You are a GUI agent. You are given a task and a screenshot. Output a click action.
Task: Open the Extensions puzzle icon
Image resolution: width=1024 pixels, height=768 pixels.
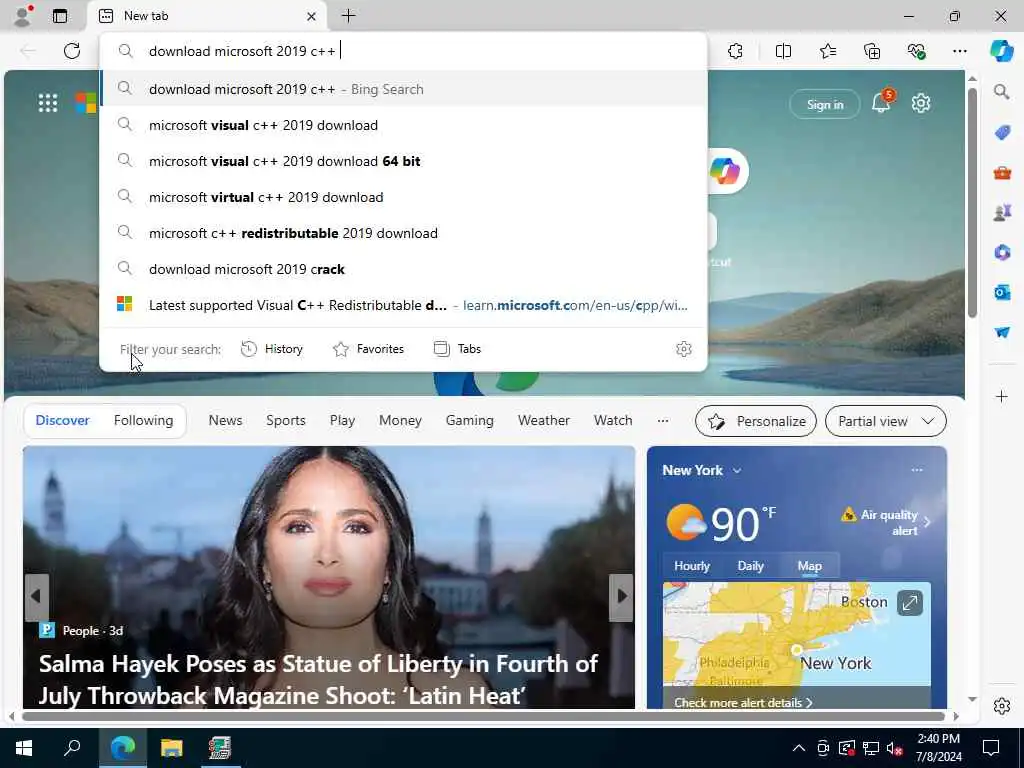coord(735,51)
